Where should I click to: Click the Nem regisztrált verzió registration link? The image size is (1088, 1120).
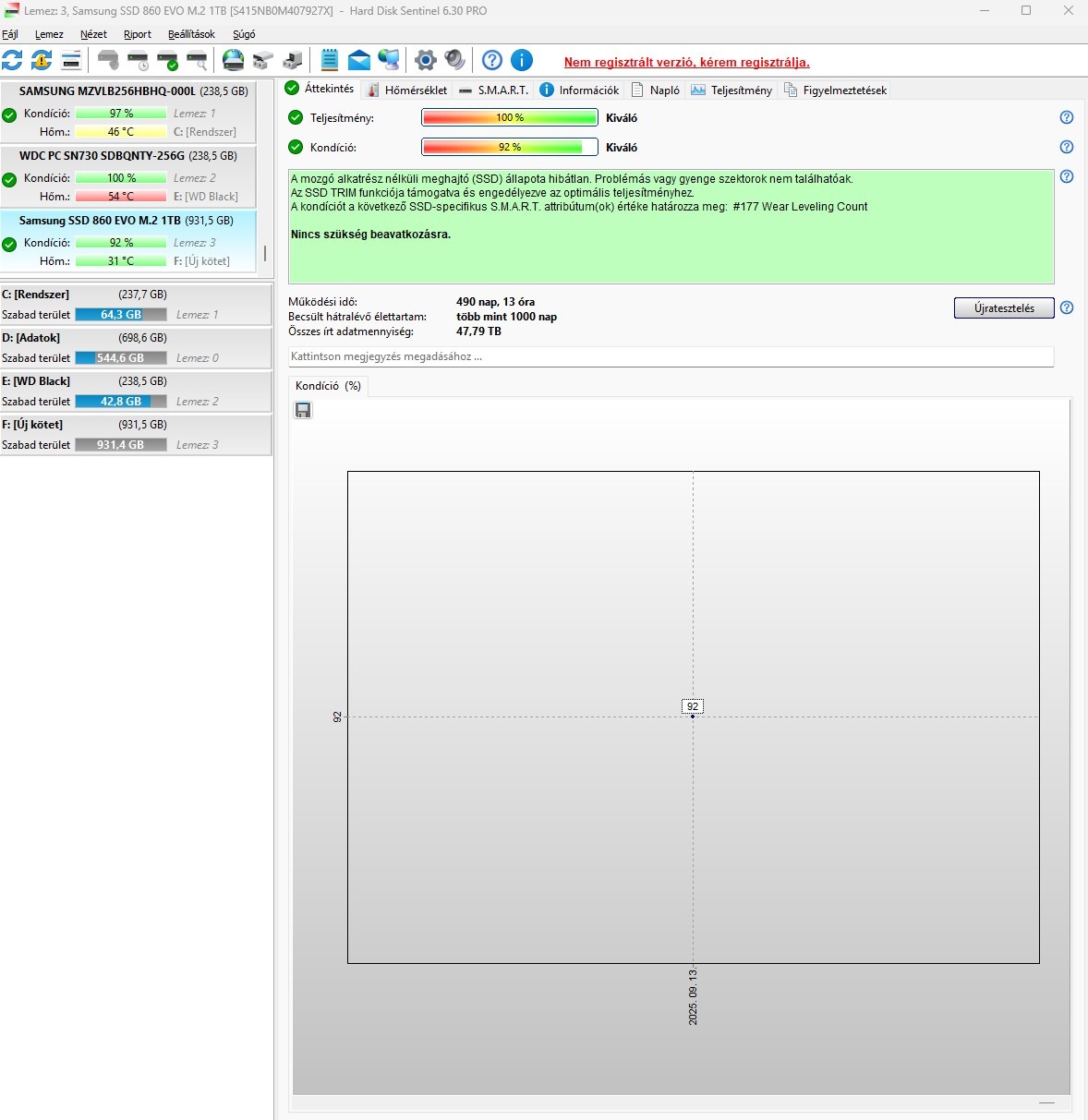(x=686, y=62)
